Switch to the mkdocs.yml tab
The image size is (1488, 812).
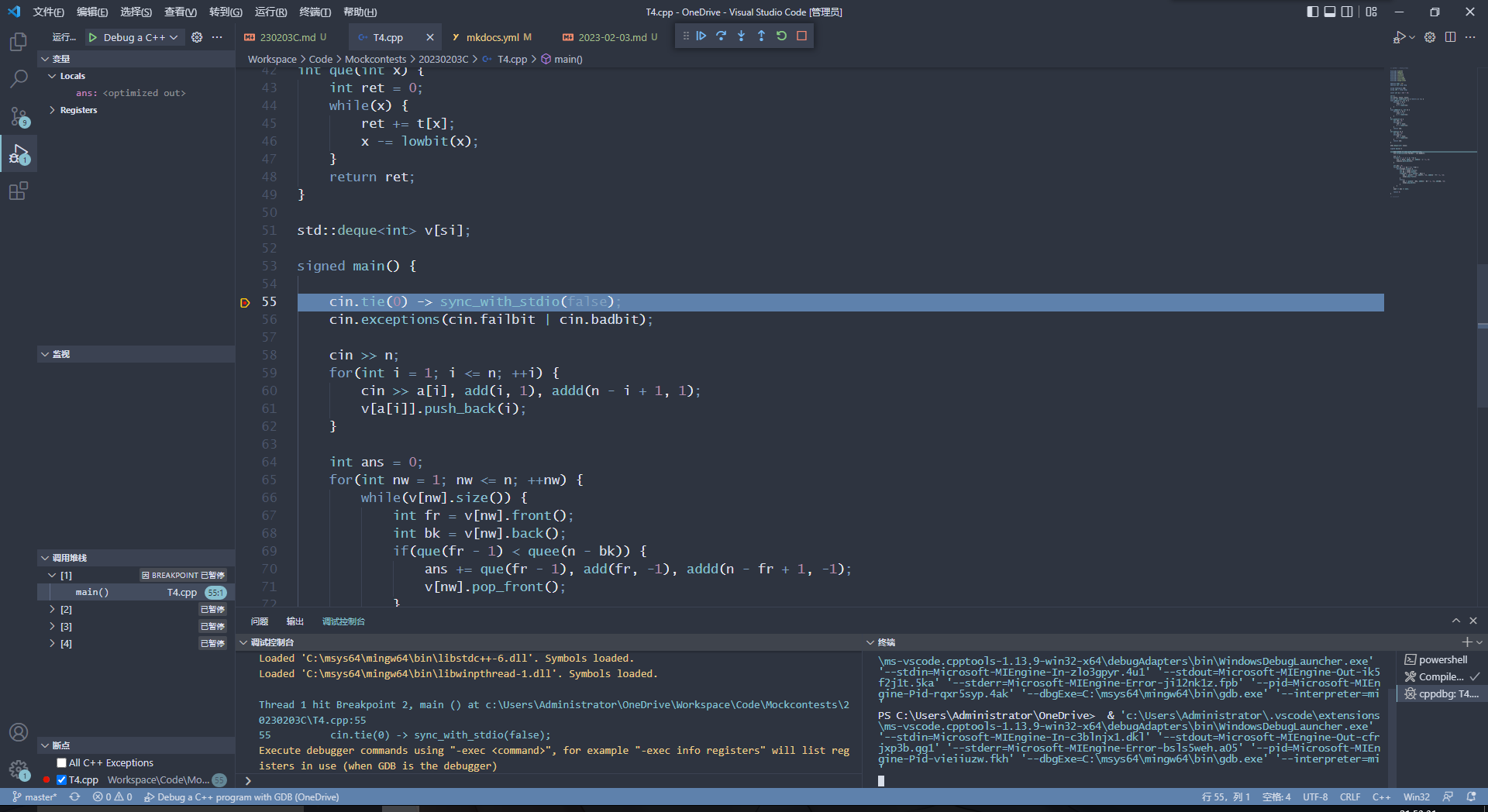[492, 37]
